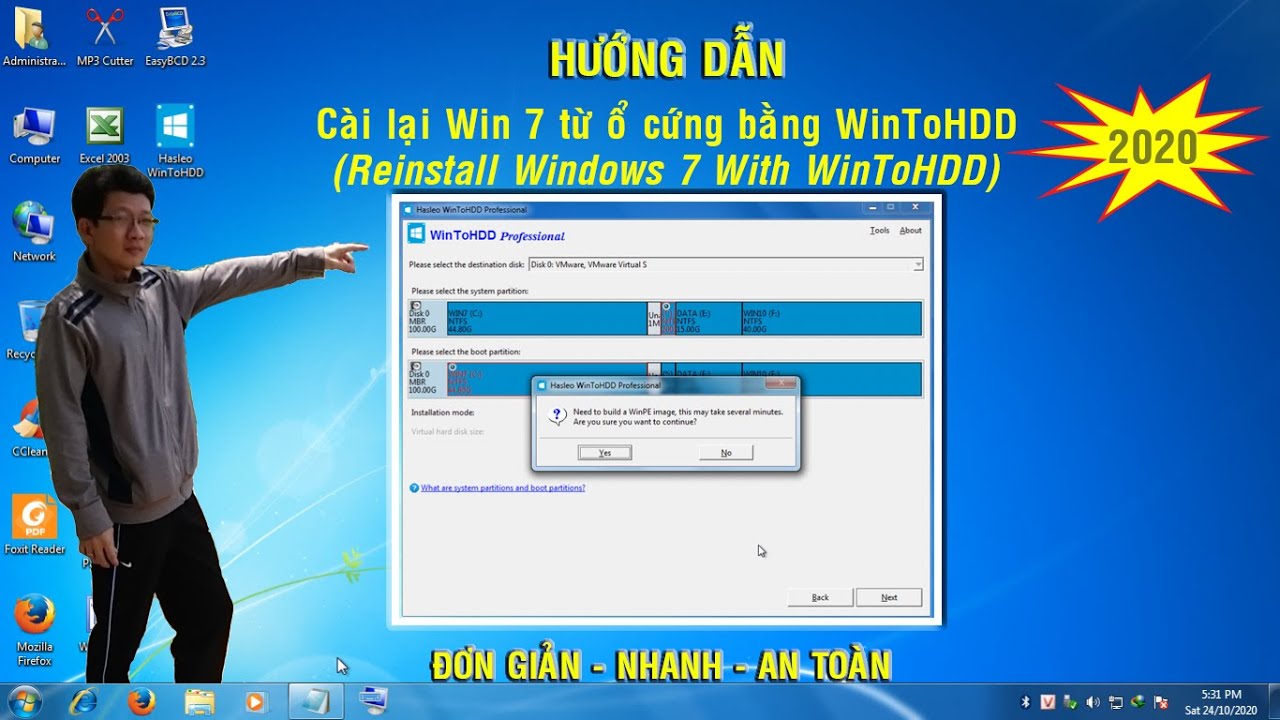
Task: Click the Show desktop button at the taskbar end
Action: click(1272, 701)
